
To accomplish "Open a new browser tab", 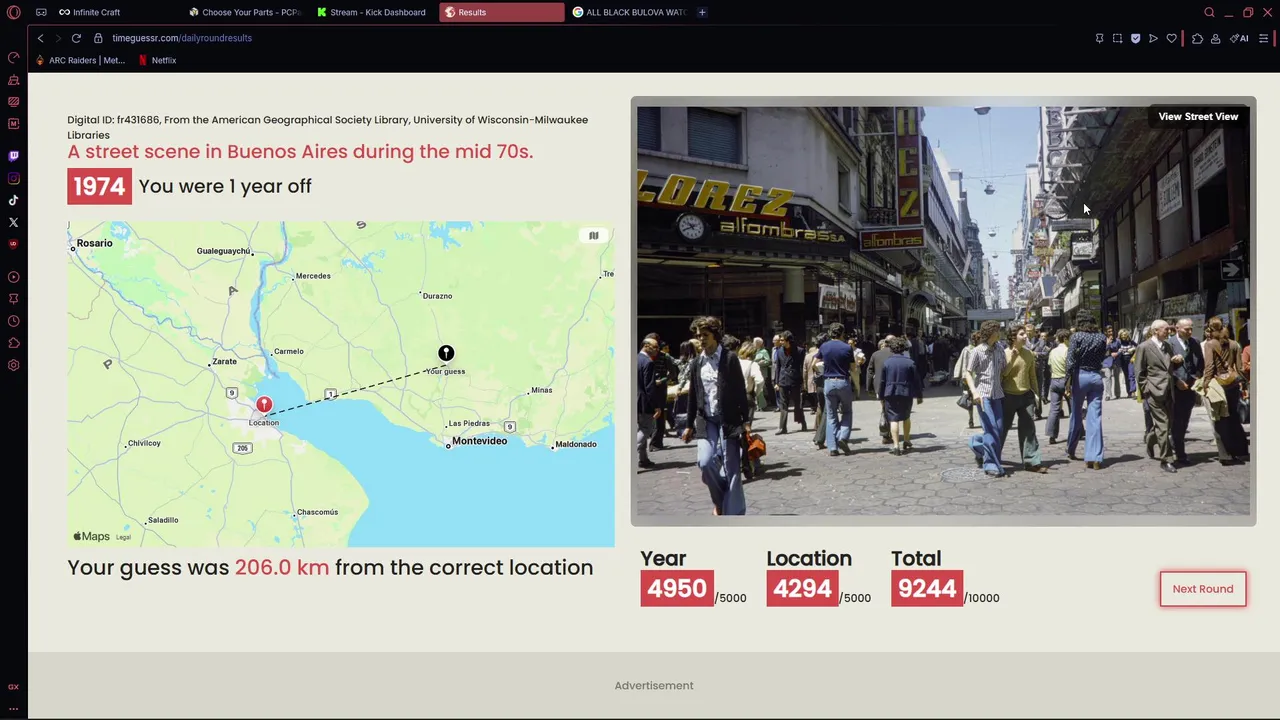I will coord(702,12).
